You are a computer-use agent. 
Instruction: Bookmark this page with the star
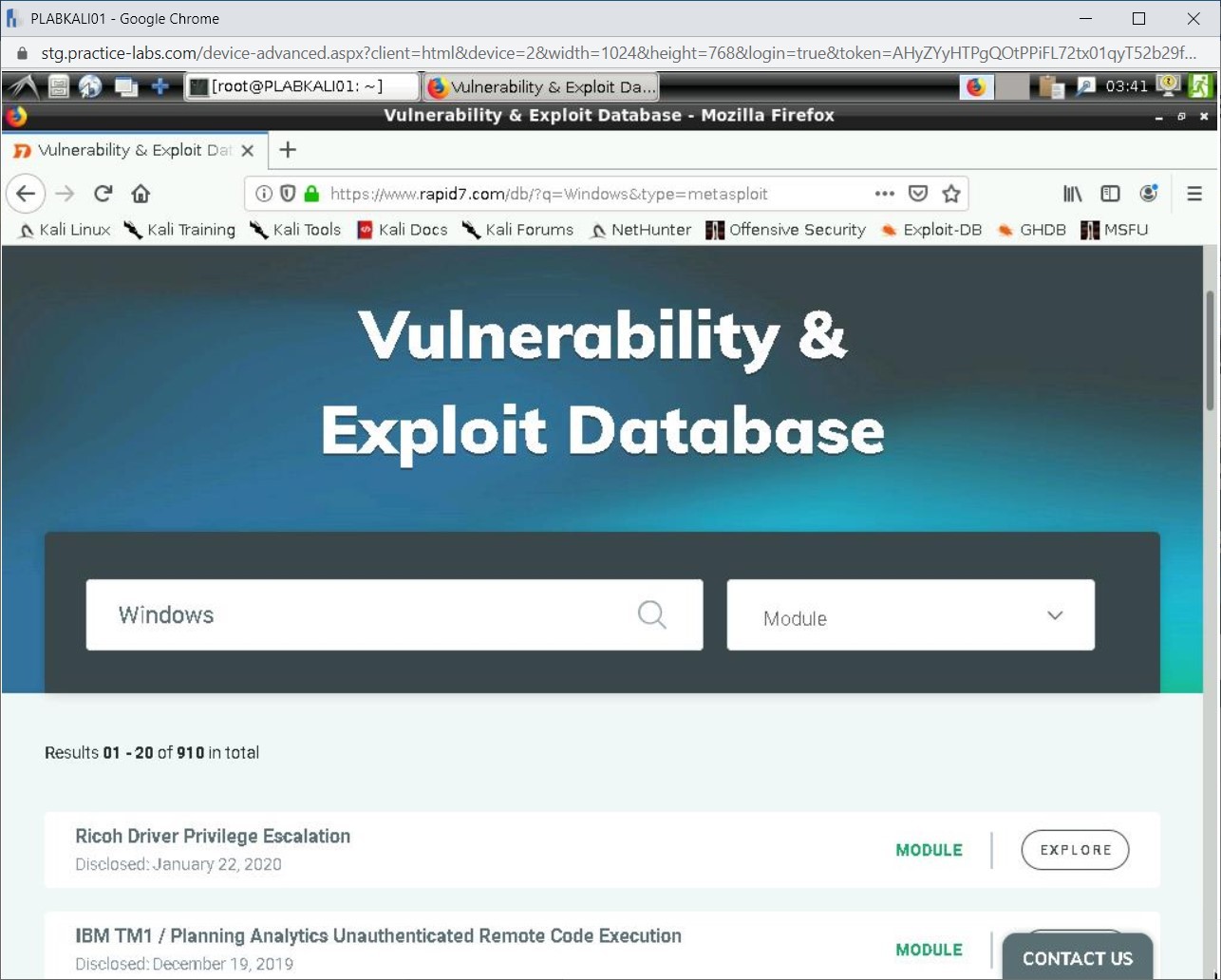pos(951,194)
